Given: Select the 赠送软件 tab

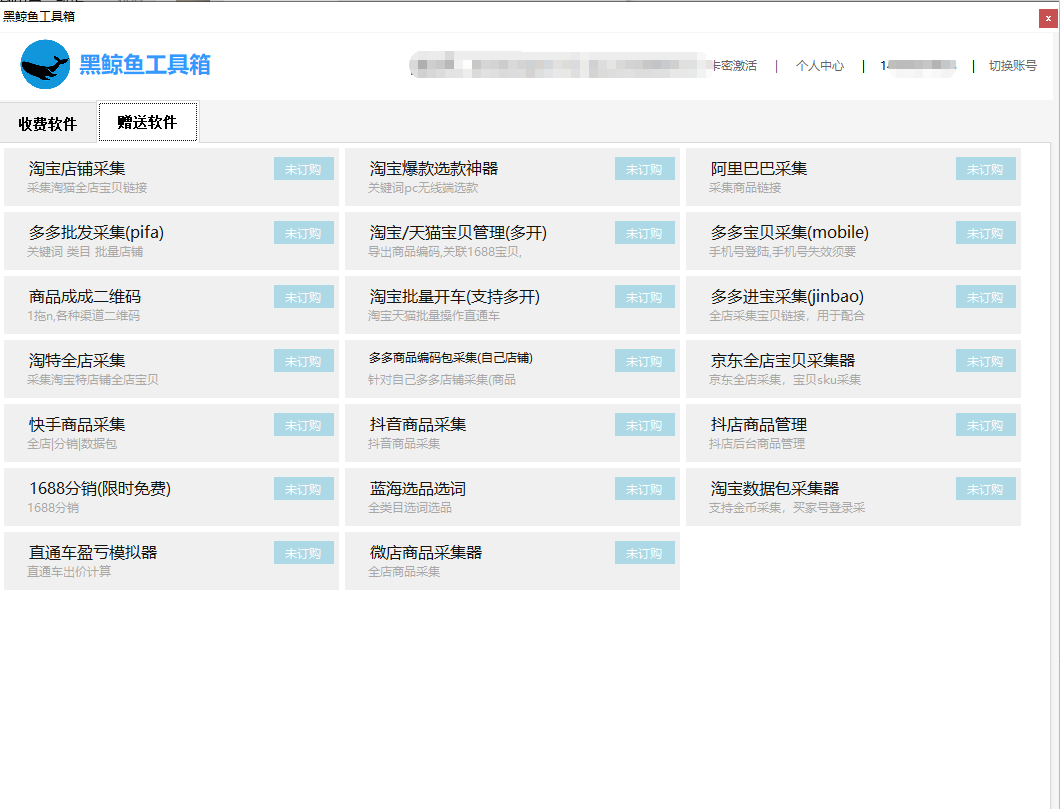Looking at the screenshot, I should click(x=147, y=122).
